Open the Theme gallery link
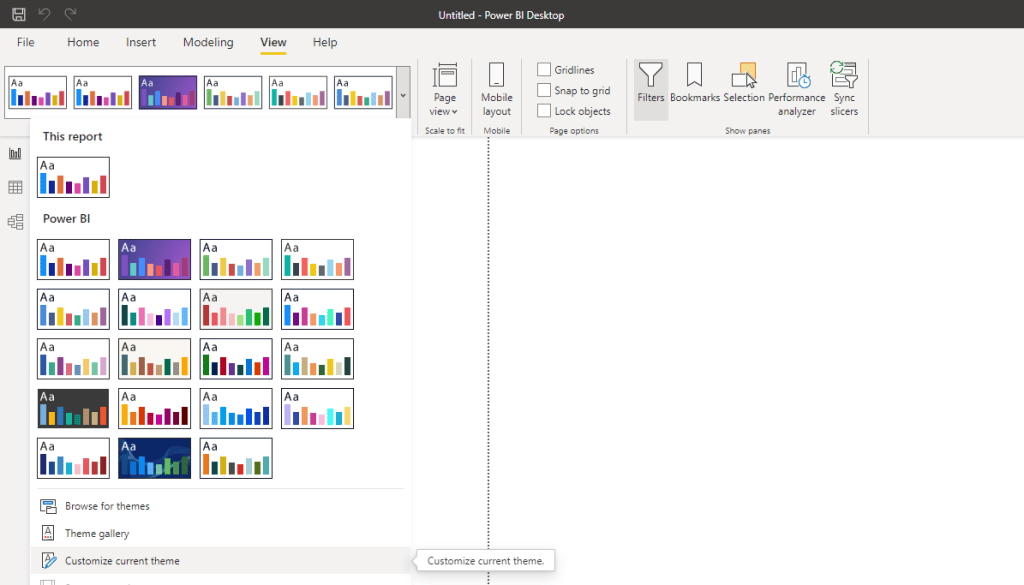 coord(97,534)
